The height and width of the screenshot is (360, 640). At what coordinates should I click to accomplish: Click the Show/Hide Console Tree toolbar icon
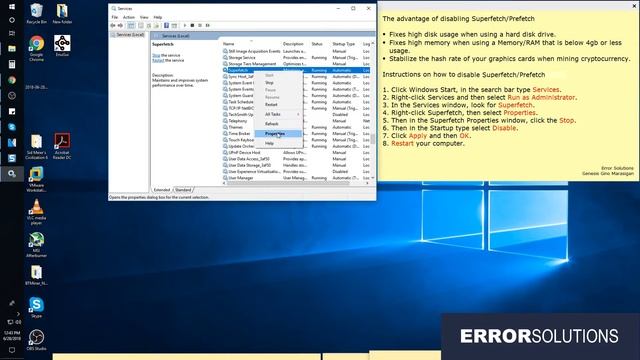(131, 25)
